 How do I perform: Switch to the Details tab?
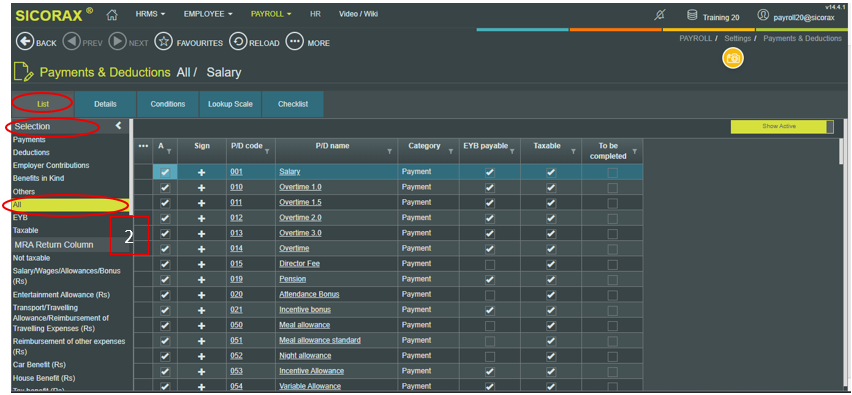tap(105, 104)
